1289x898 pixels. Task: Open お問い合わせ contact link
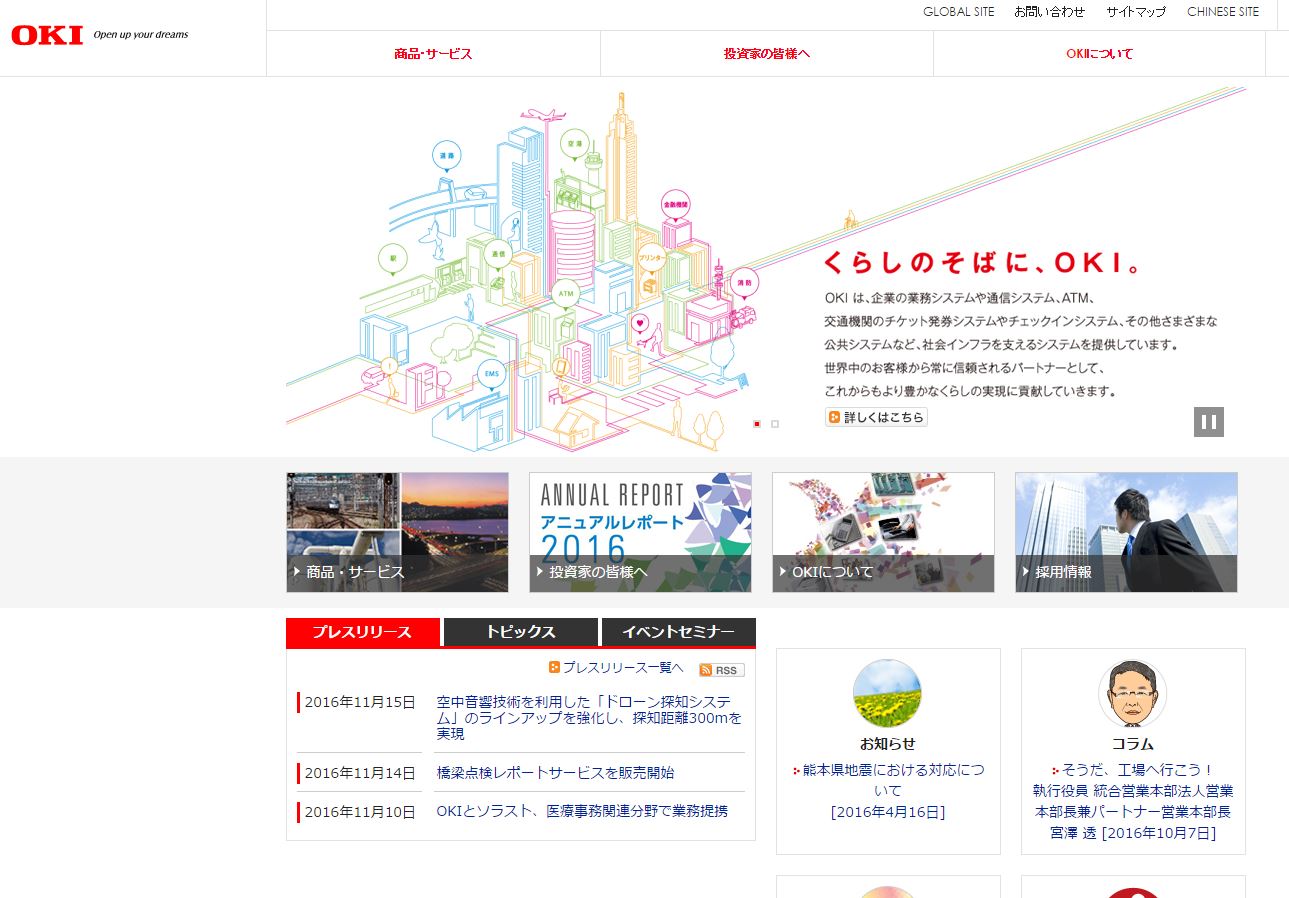1050,12
